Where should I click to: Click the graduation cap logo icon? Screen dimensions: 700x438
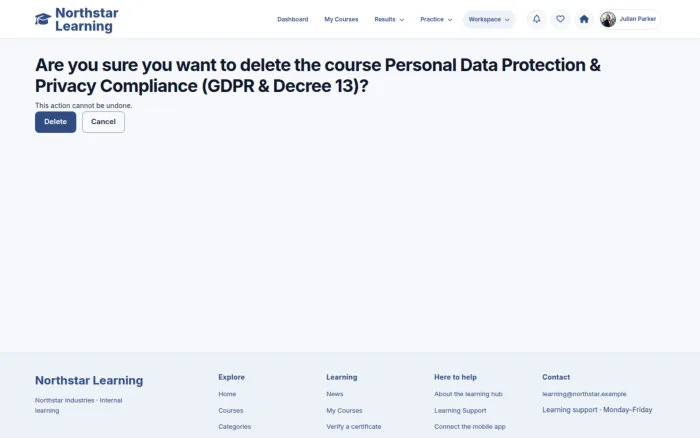coord(43,19)
